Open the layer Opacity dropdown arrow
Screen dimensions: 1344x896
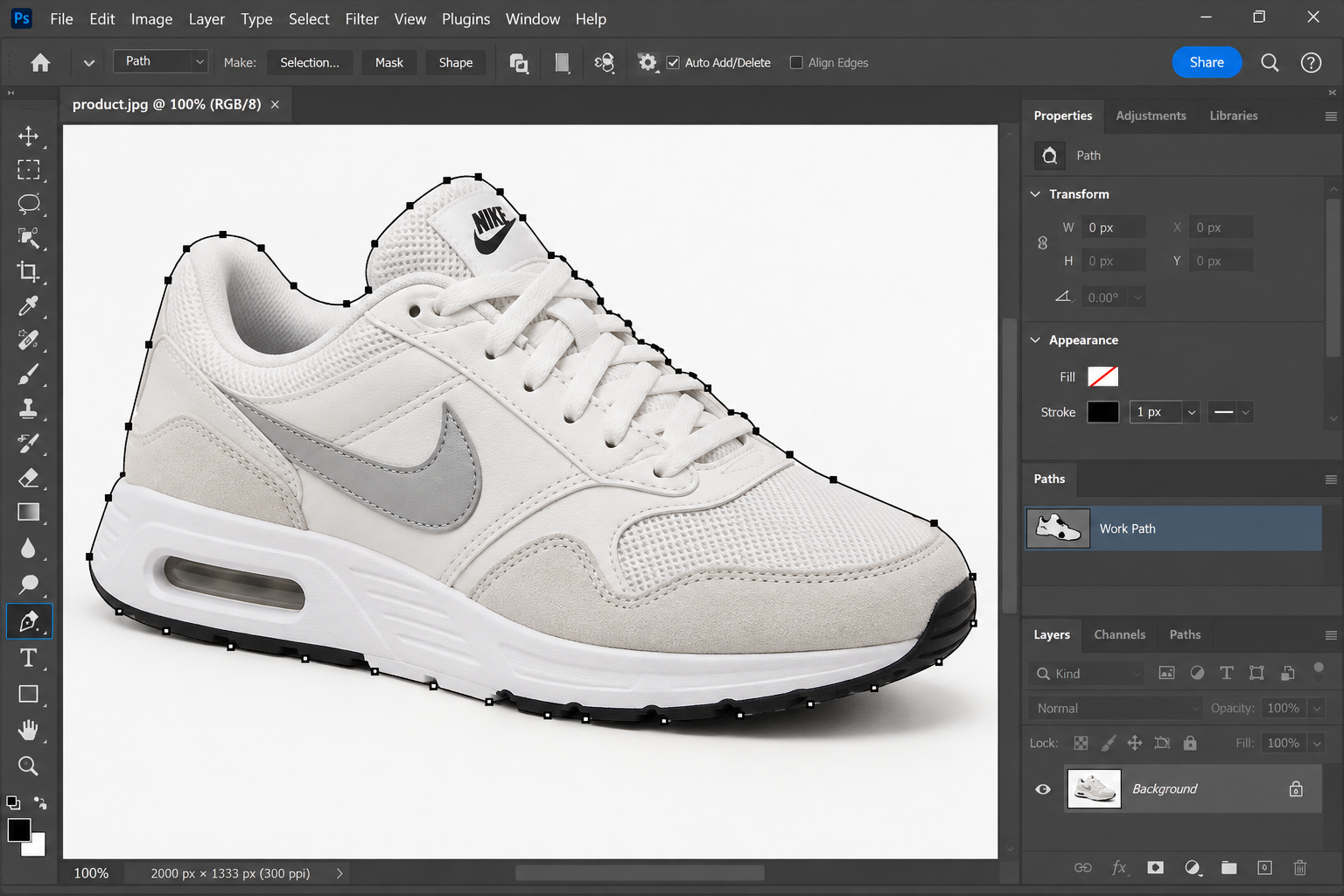(x=1317, y=709)
